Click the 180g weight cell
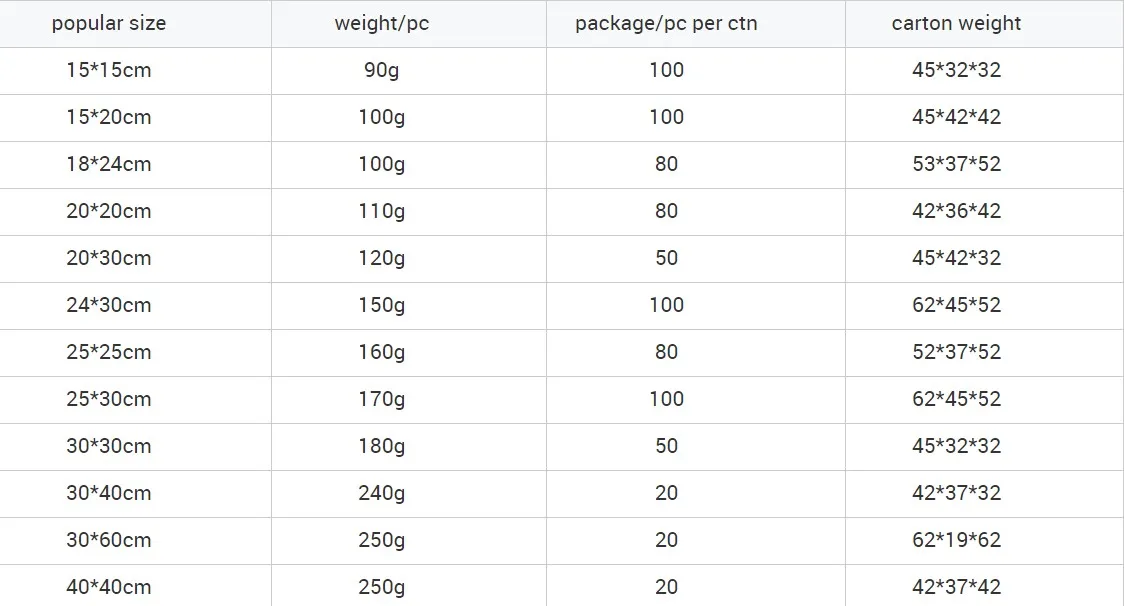Viewport: 1124px width, 606px height. 381,446
